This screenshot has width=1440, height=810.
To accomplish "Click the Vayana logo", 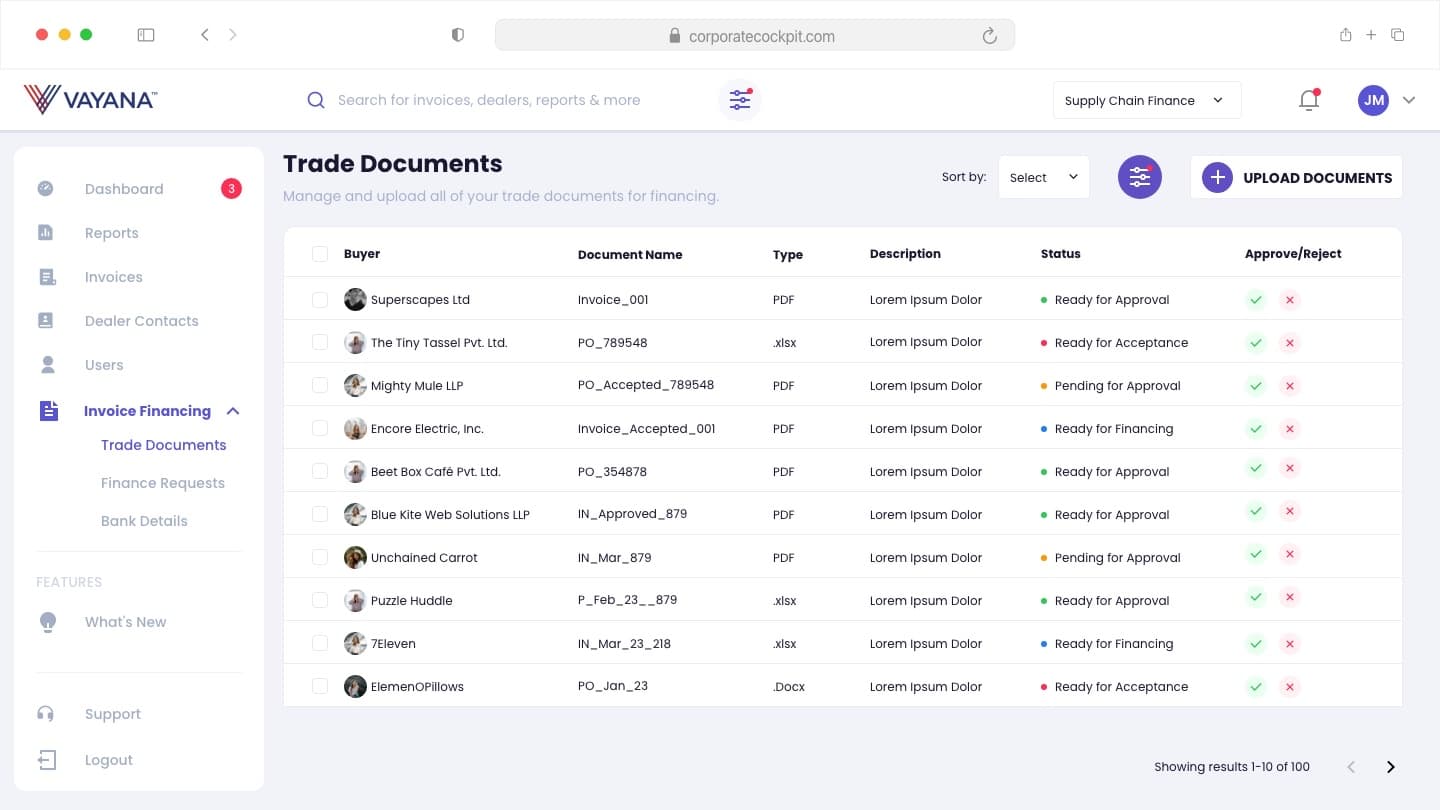I will click(x=90, y=99).
